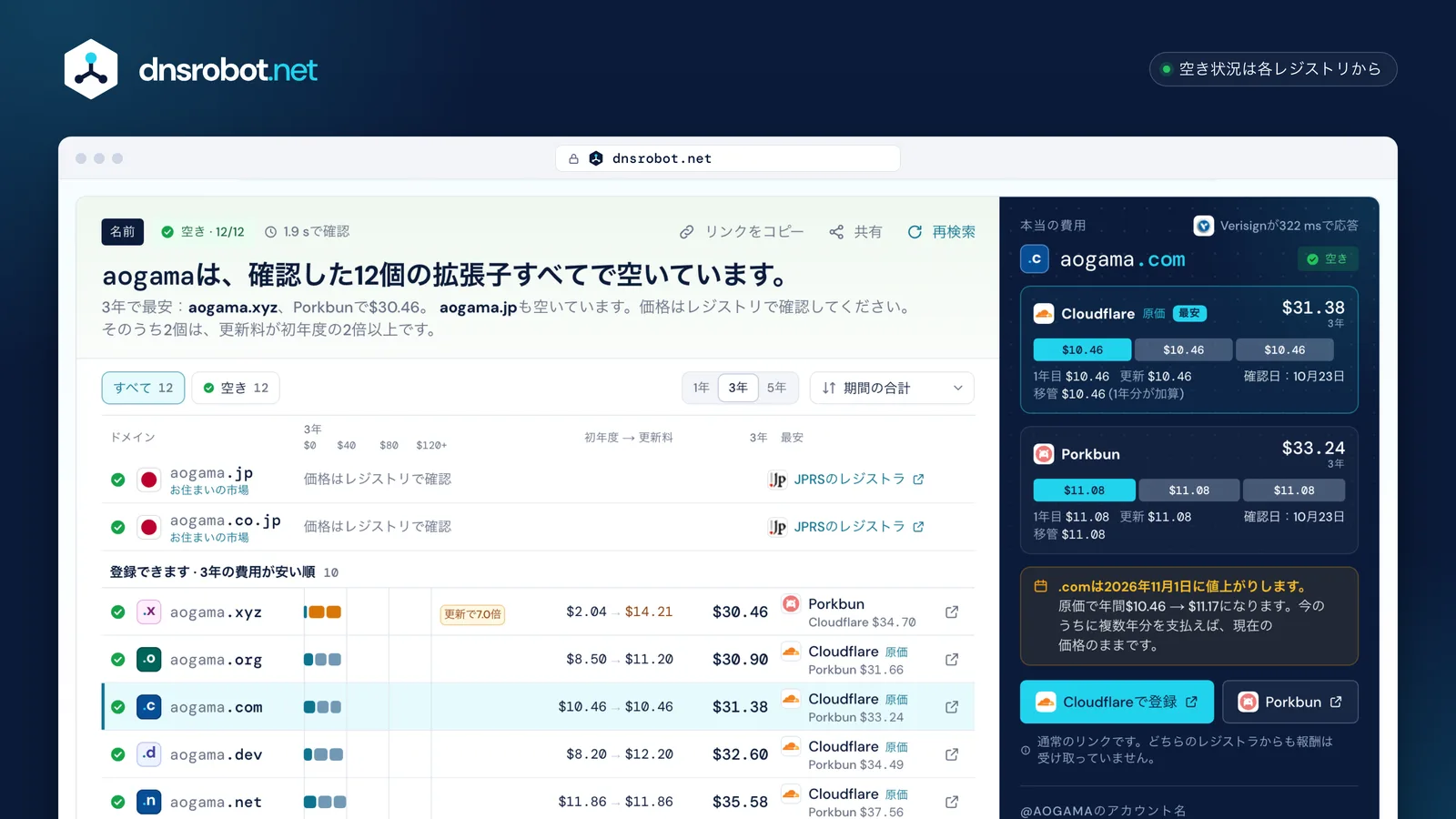The width and height of the screenshot is (1456, 819).
Task: Click the Cloudflare logo in aogama.org row
Action: click(791, 651)
